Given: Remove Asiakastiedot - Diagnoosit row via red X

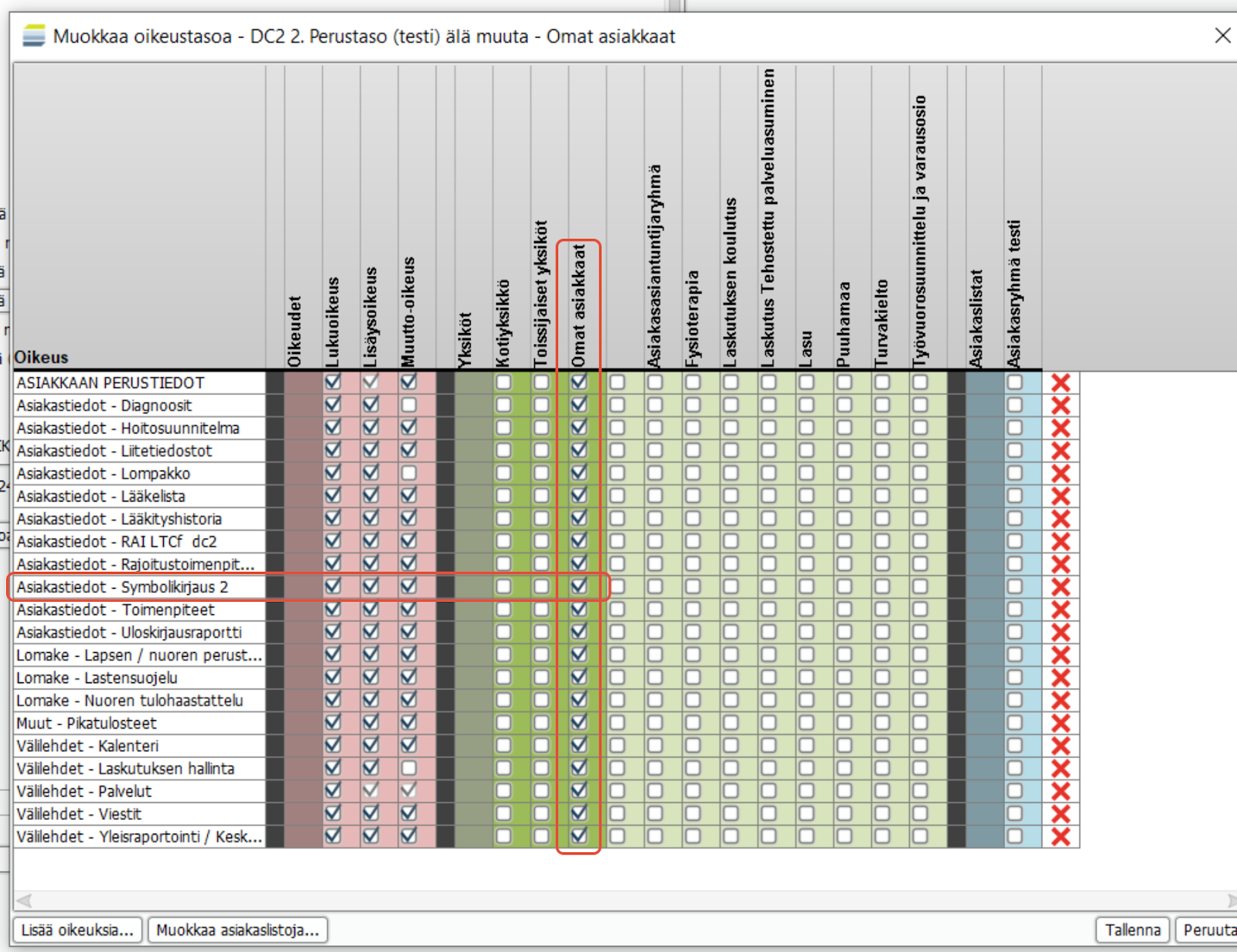Looking at the screenshot, I should (x=1061, y=405).
